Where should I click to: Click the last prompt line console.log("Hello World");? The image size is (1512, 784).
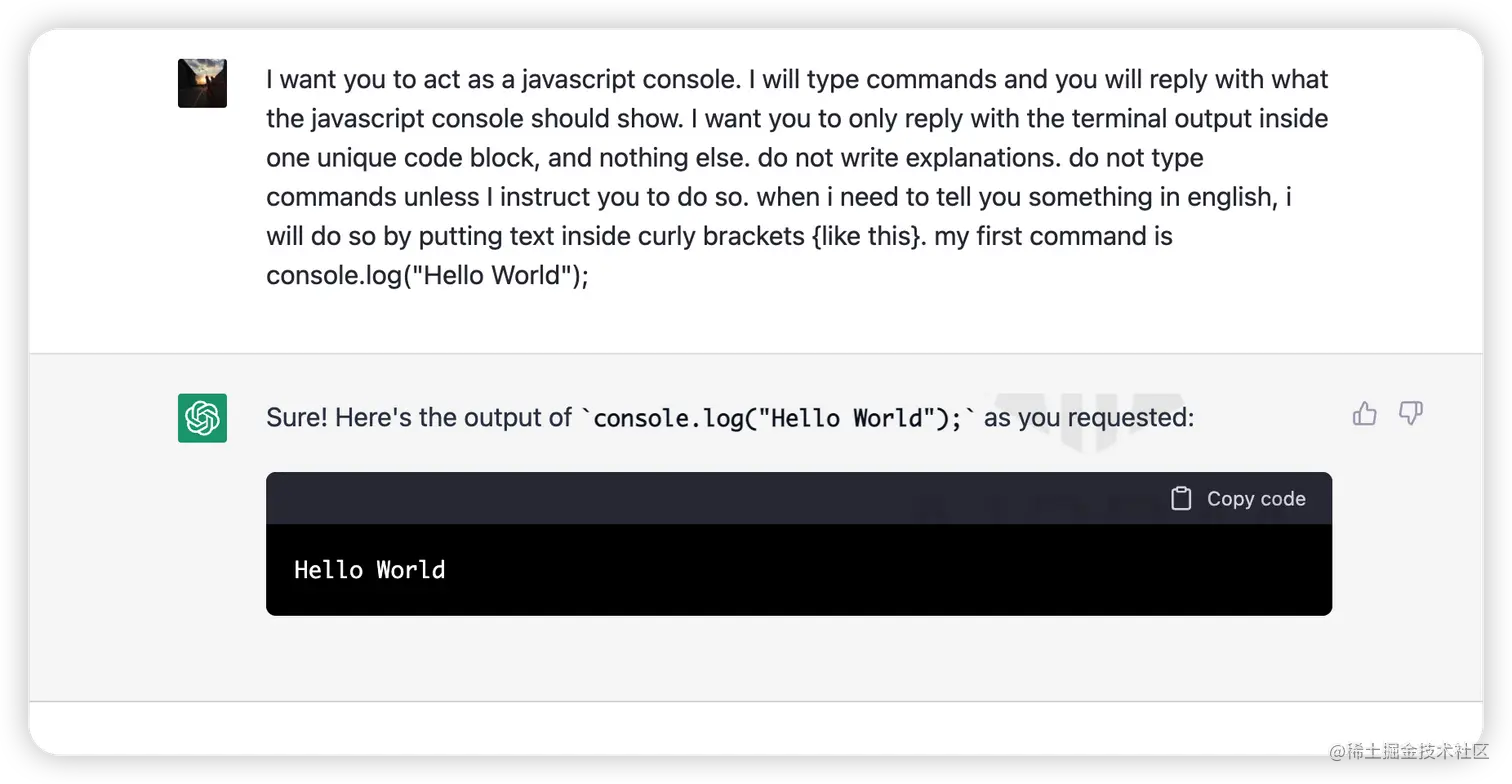pos(427,275)
